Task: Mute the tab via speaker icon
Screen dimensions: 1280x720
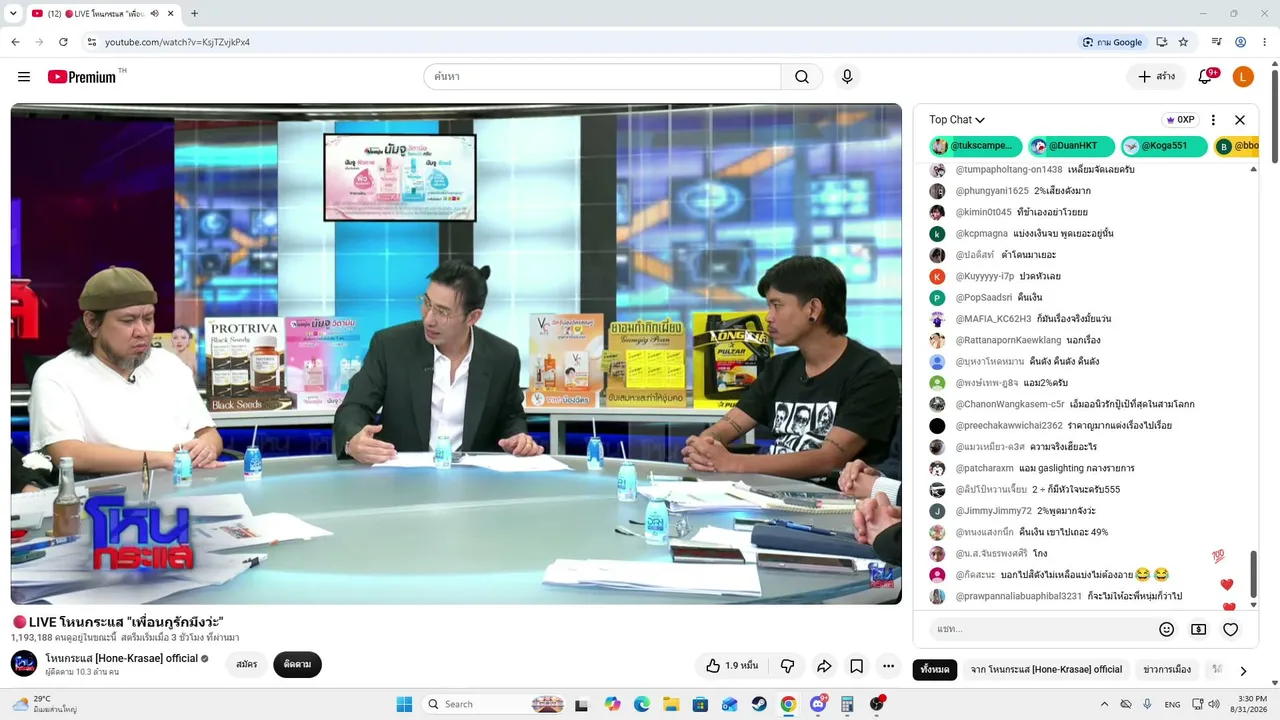Action: pos(155,13)
